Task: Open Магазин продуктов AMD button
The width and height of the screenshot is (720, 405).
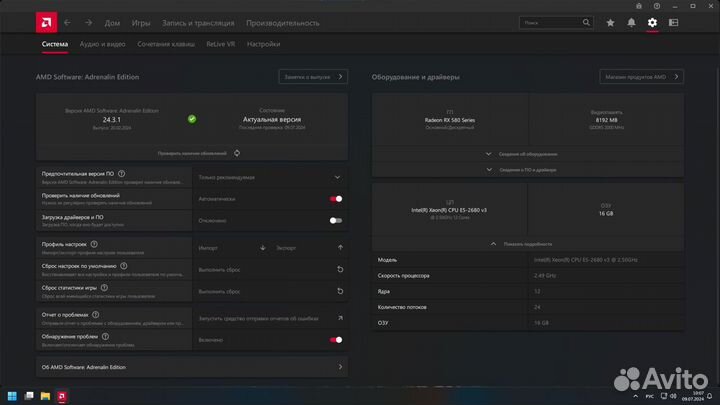Action: pyautogui.click(x=641, y=77)
